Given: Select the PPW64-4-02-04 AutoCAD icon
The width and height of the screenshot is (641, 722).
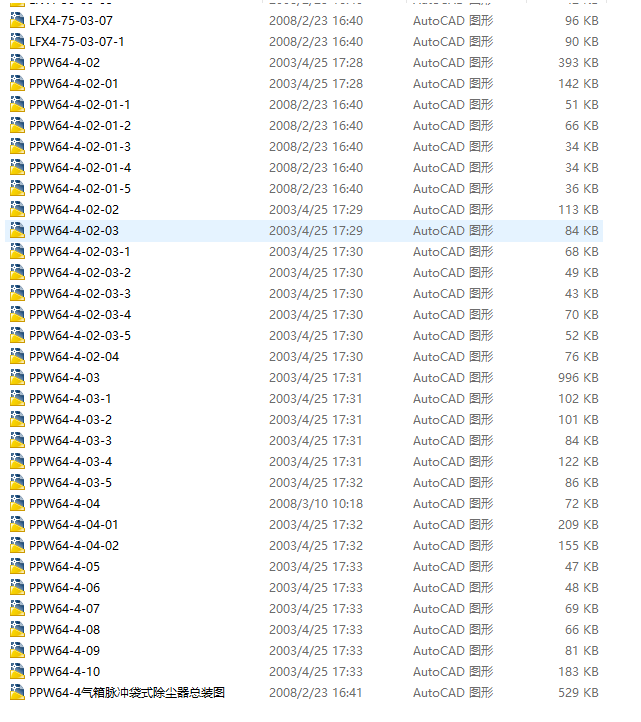Looking at the screenshot, I should pos(17,357).
